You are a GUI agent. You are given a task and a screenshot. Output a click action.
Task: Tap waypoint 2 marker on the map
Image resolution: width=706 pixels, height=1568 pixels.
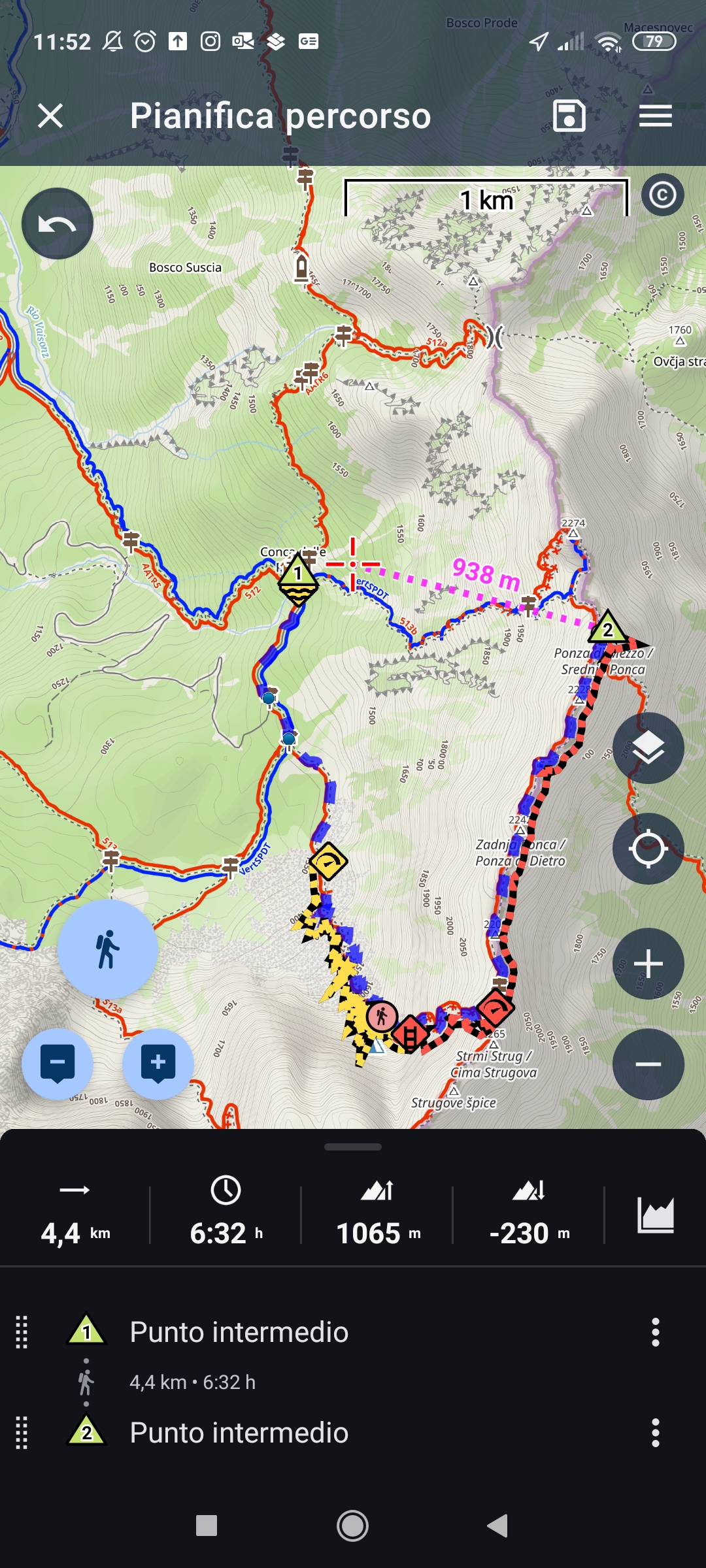[x=608, y=627]
